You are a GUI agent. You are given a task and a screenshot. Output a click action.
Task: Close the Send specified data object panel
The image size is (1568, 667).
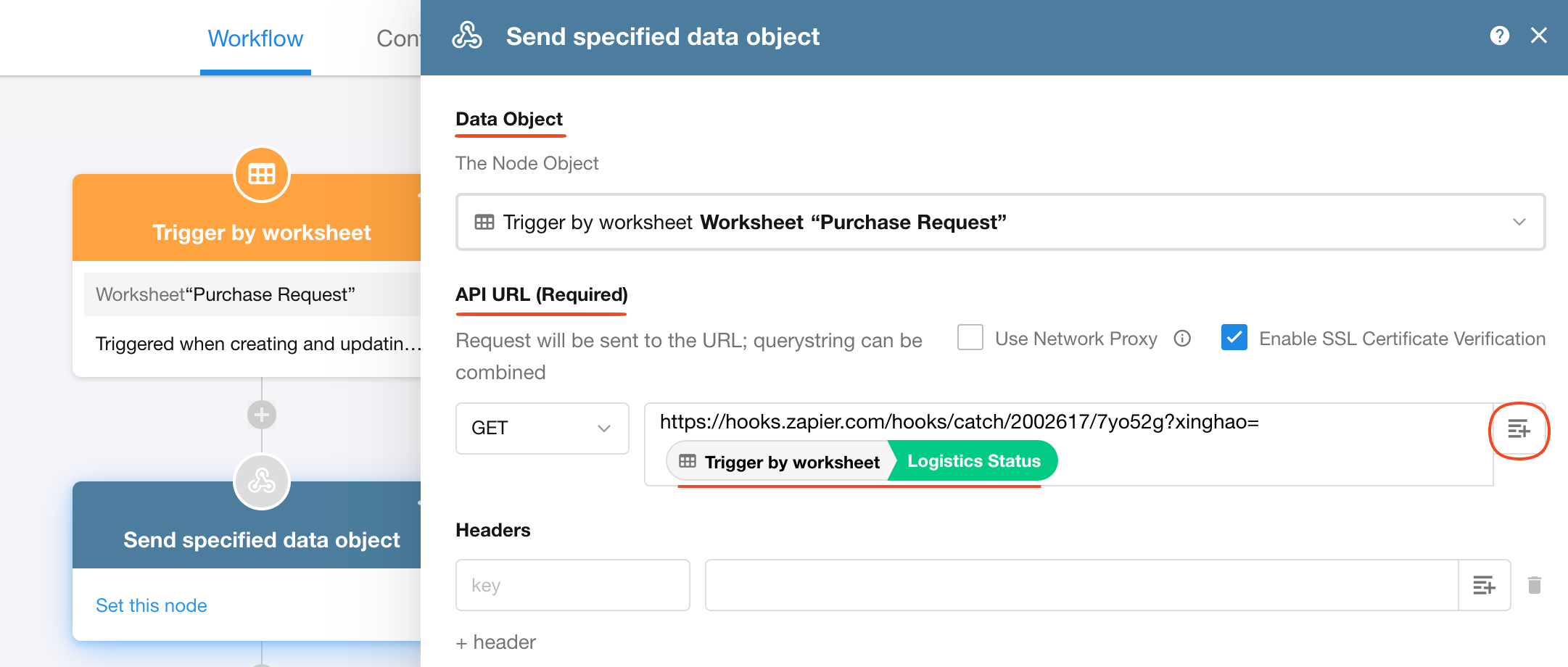(1539, 36)
